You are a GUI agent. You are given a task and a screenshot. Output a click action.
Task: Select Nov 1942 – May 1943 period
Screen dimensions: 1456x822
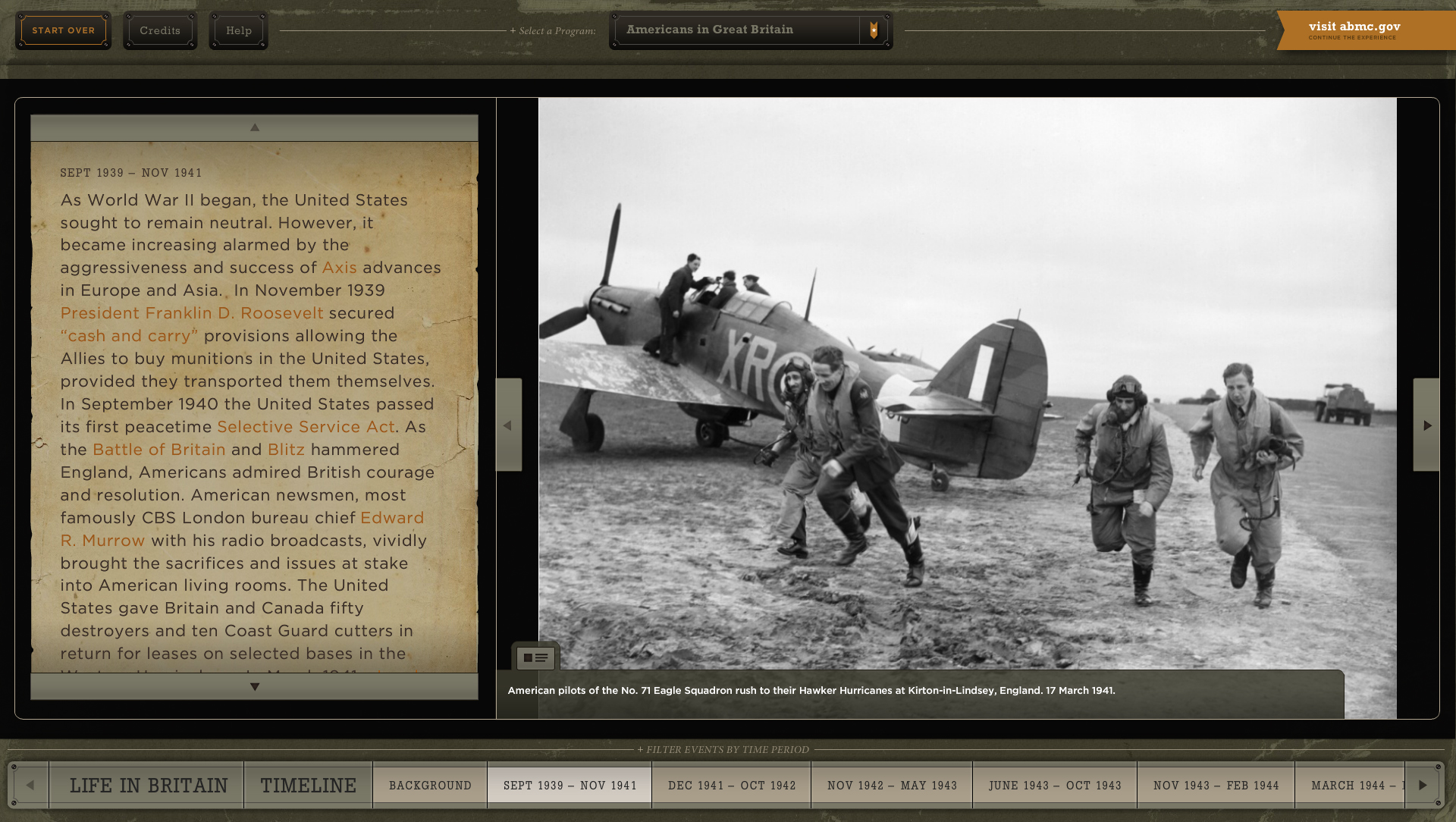pyautogui.click(x=892, y=786)
